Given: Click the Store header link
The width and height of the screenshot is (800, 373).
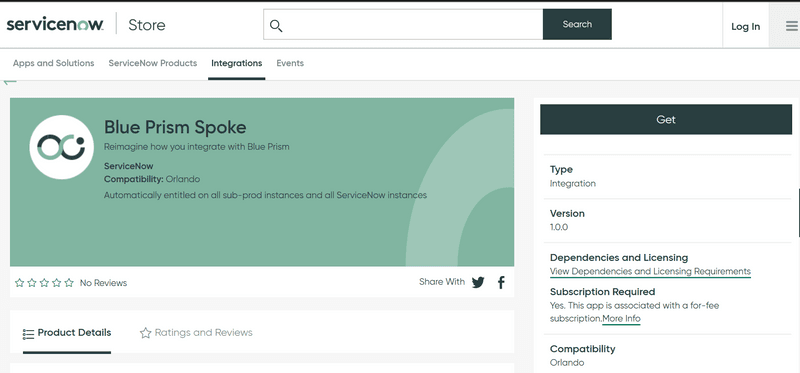Looking at the screenshot, I should pyautogui.click(x=146, y=25).
